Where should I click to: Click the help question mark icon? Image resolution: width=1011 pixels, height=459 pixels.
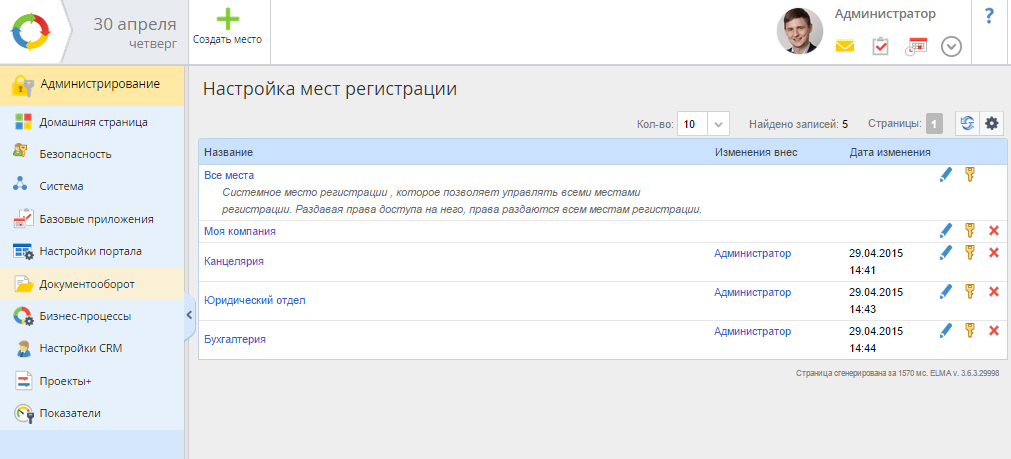coord(989,16)
